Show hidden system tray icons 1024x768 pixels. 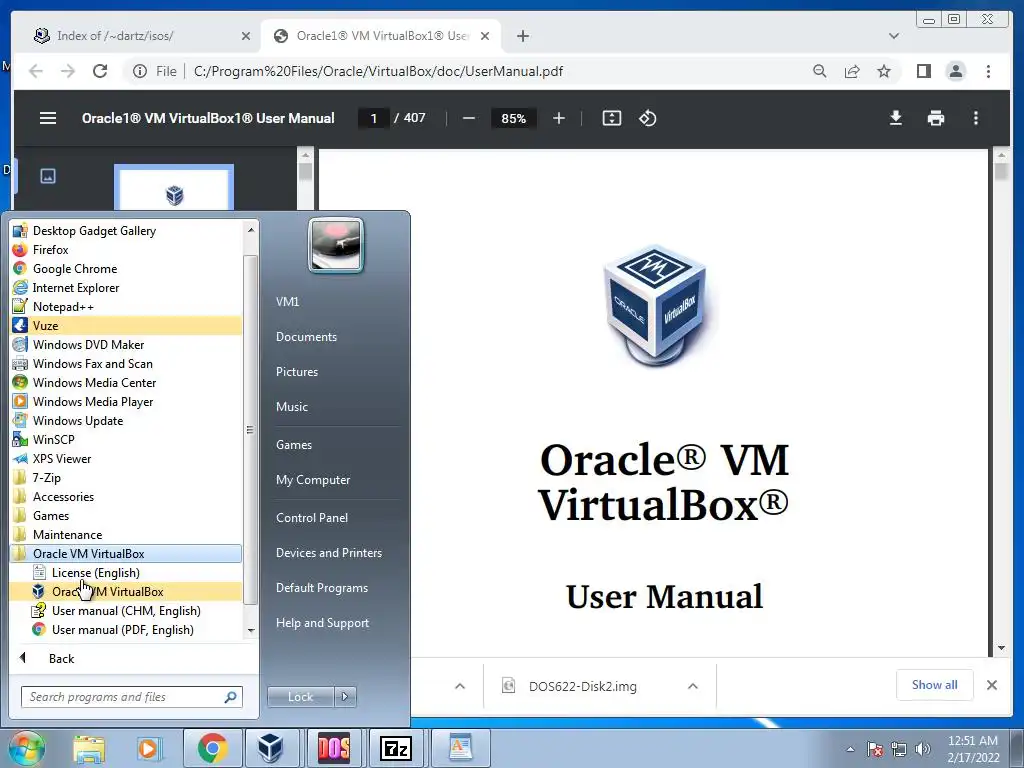click(x=850, y=749)
